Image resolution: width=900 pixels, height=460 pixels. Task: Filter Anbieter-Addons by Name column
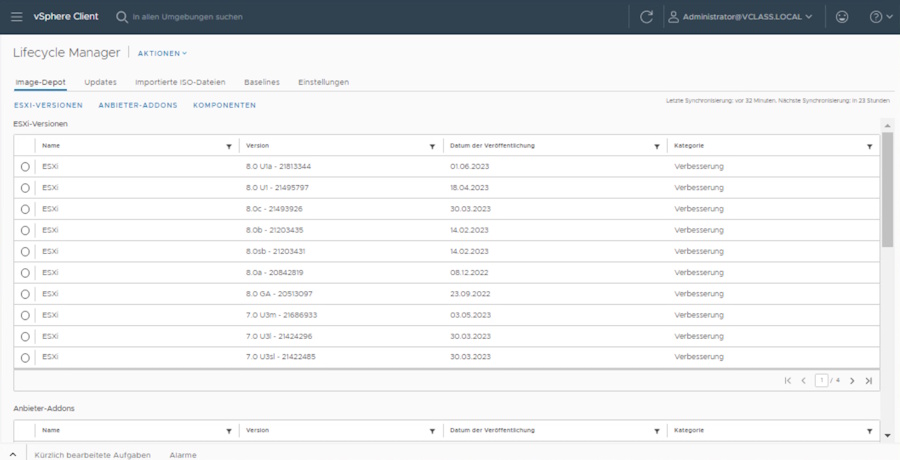click(229, 431)
